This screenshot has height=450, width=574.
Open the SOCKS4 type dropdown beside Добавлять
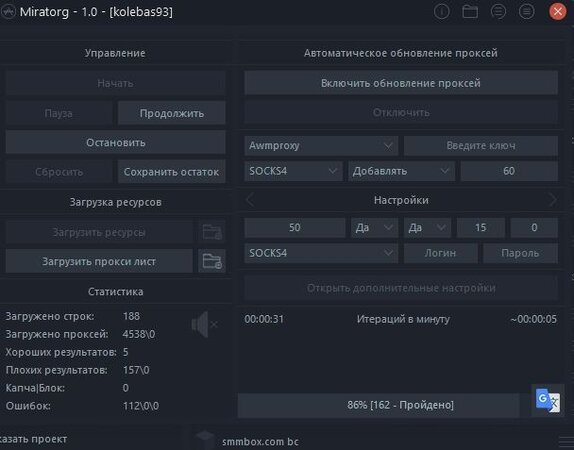[x=293, y=171]
